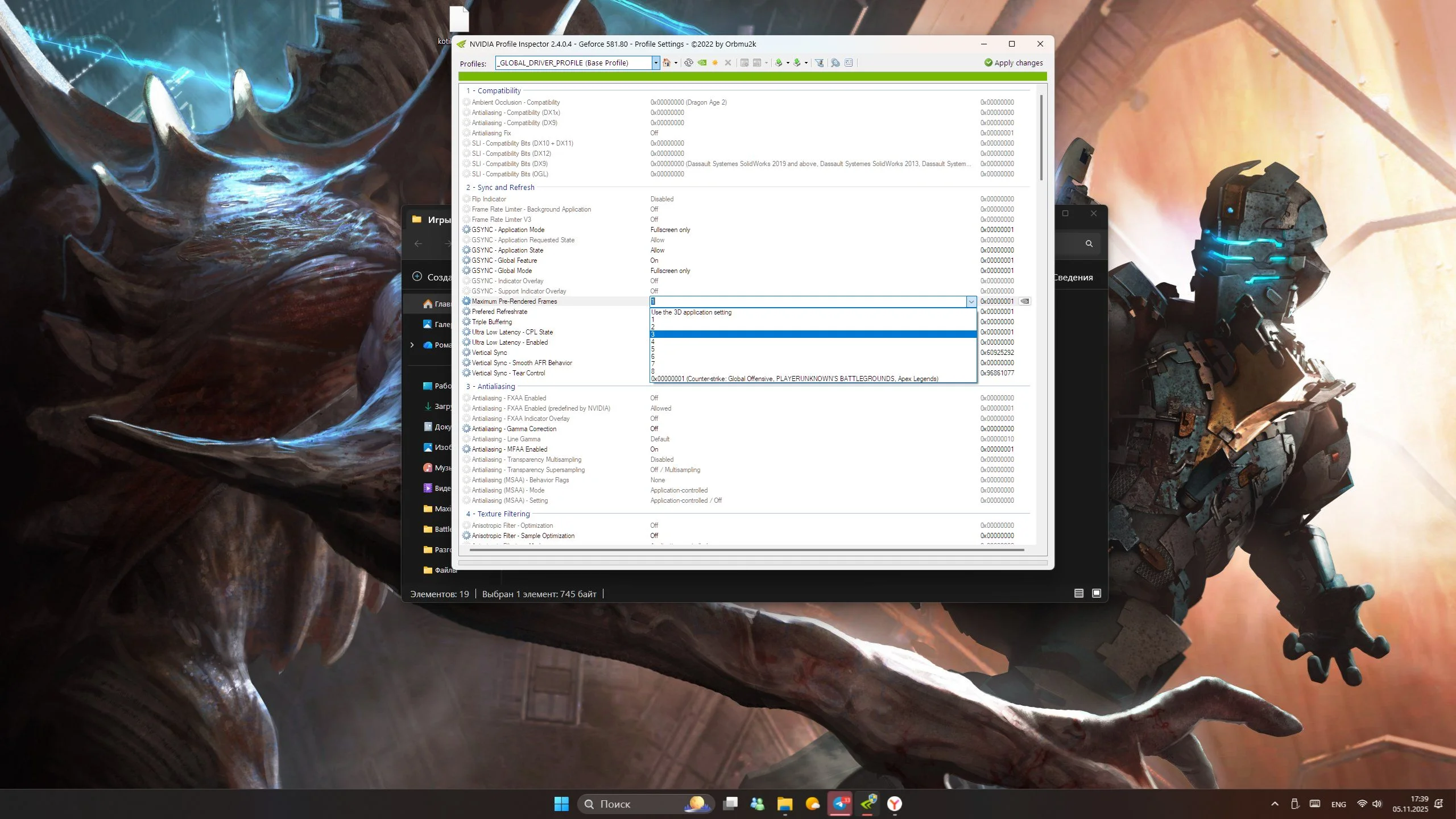
Task: Click the export profiles icon
Action: (779, 63)
